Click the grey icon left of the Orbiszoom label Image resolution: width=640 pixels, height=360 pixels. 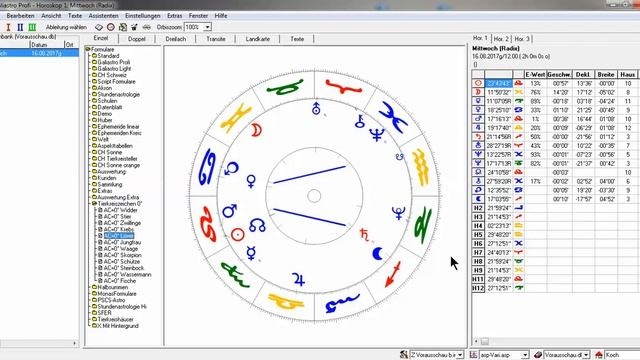click(x=147, y=27)
